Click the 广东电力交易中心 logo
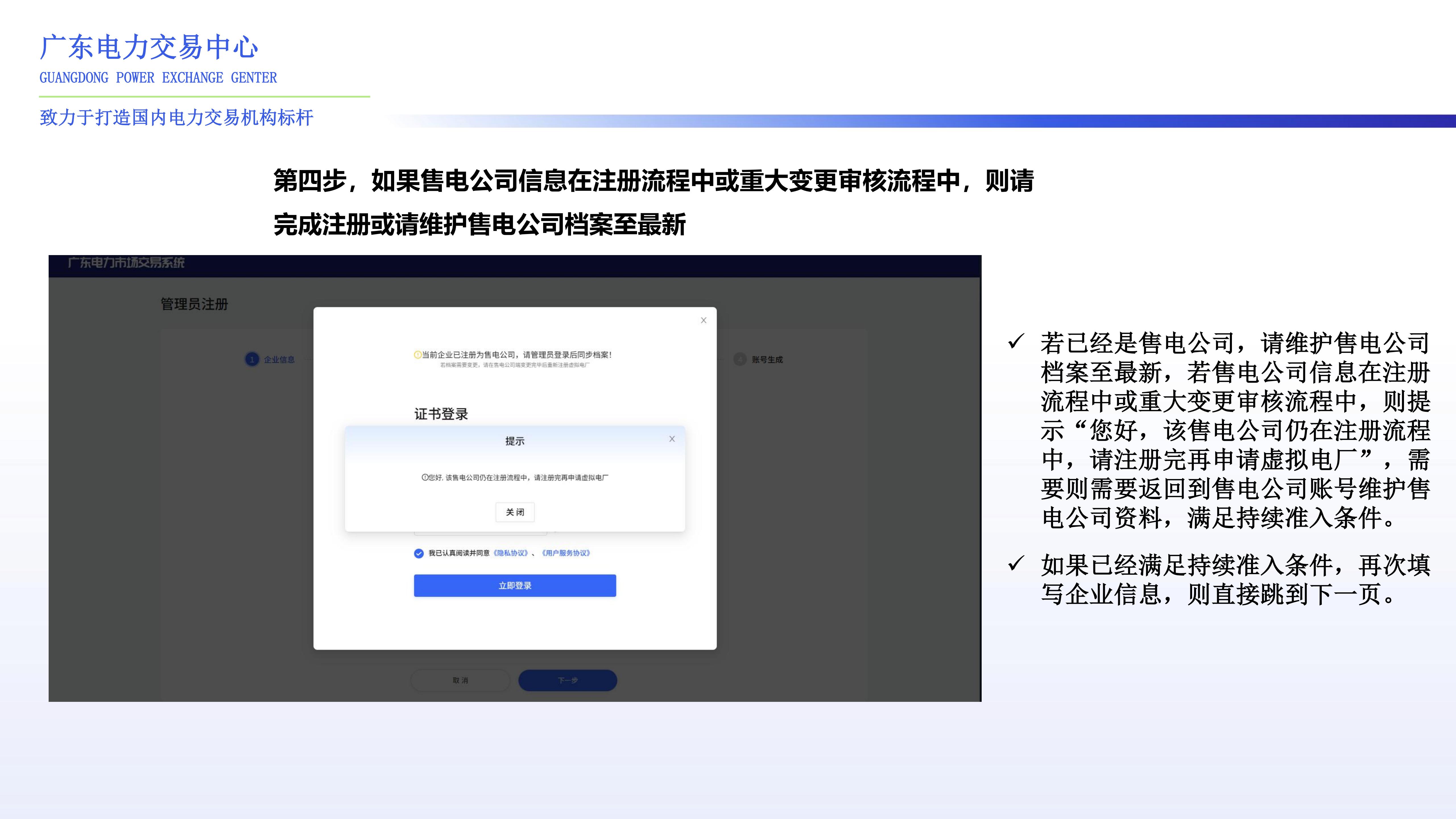1456x819 pixels. [x=148, y=49]
